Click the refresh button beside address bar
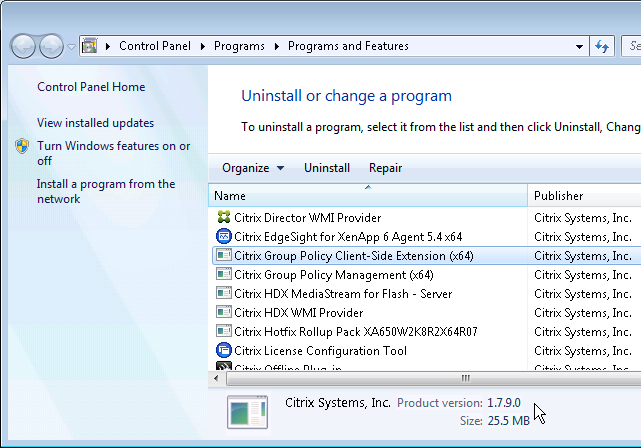This screenshot has height=448, width=641. [602, 46]
